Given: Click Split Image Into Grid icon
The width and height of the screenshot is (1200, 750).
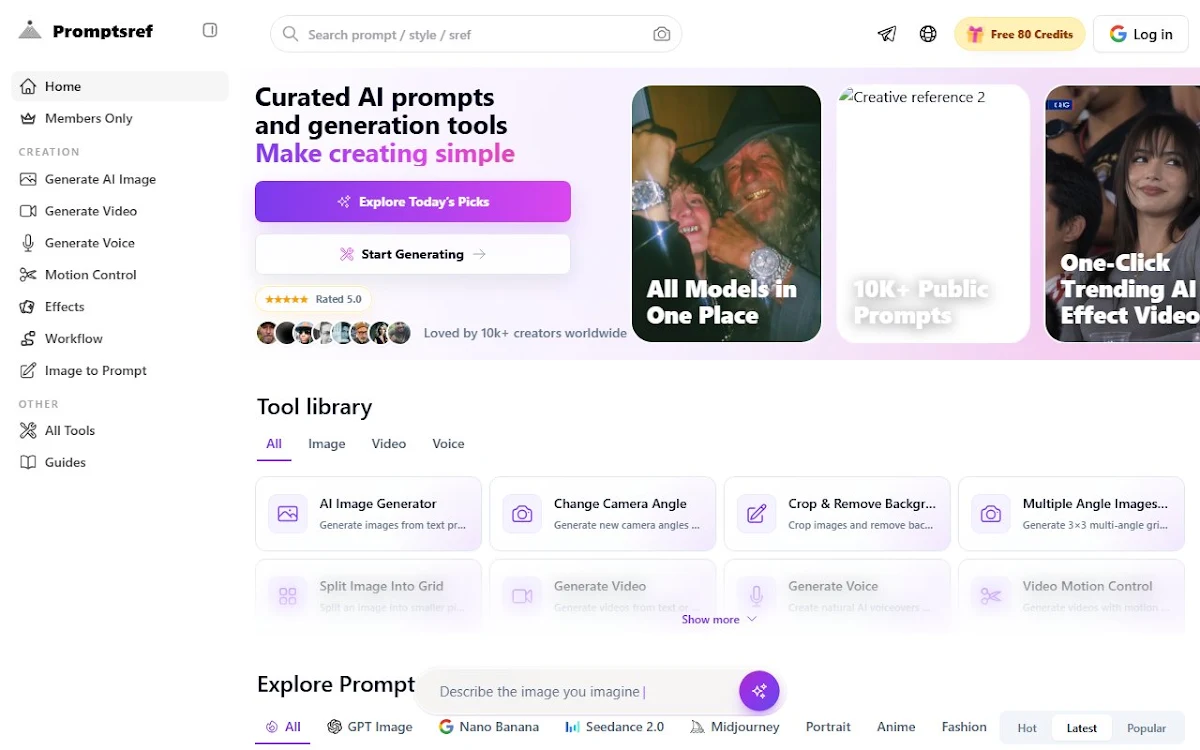Looking at the screenshot, I should point(288,596).
